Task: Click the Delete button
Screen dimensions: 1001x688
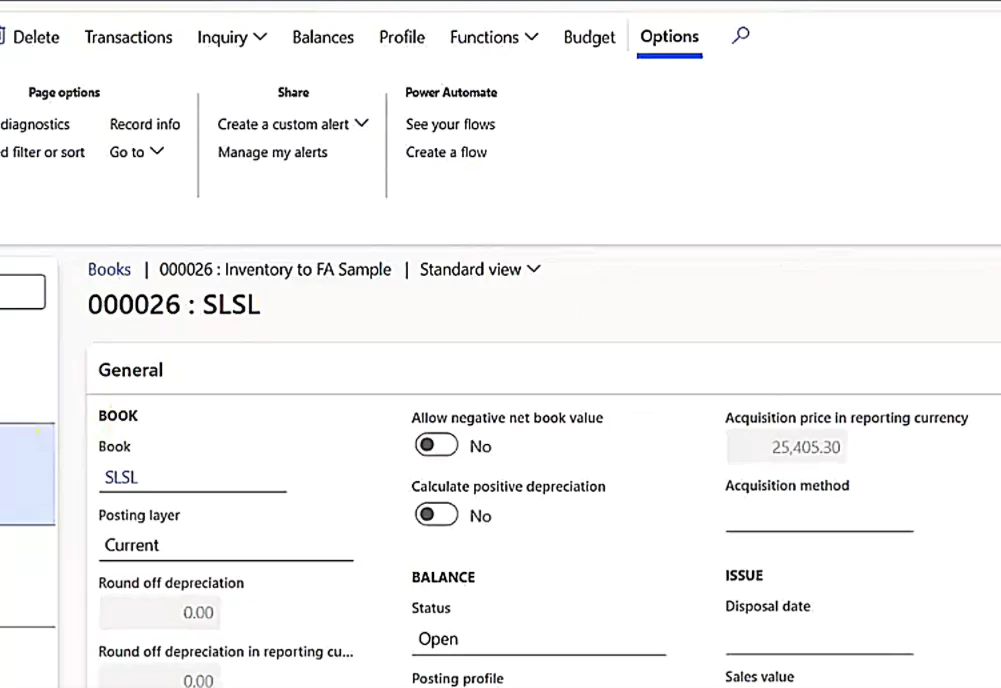Action: 32,37
